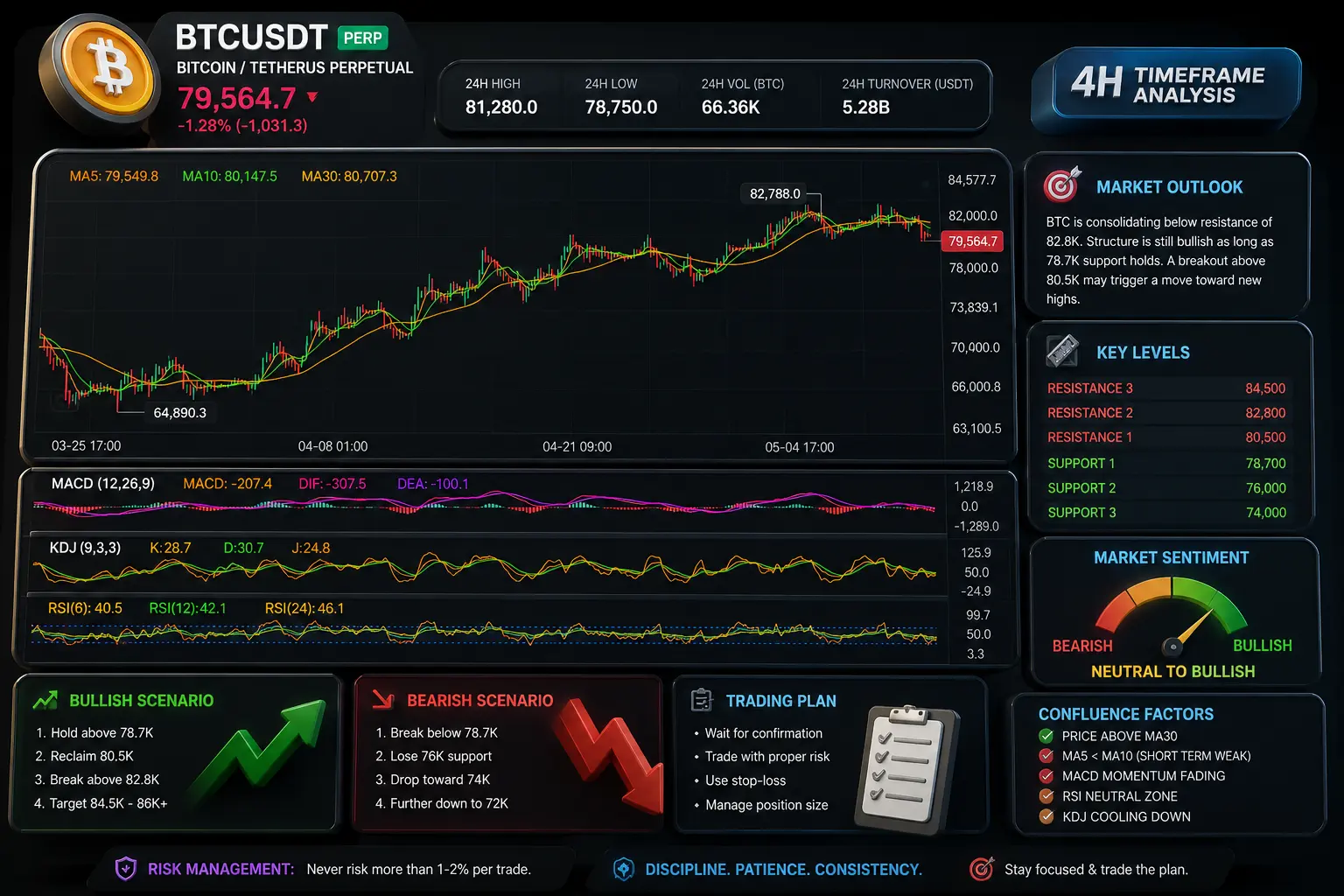Click the NEUTRAL TO BULLISH sentiment label

click(1172, 671)
